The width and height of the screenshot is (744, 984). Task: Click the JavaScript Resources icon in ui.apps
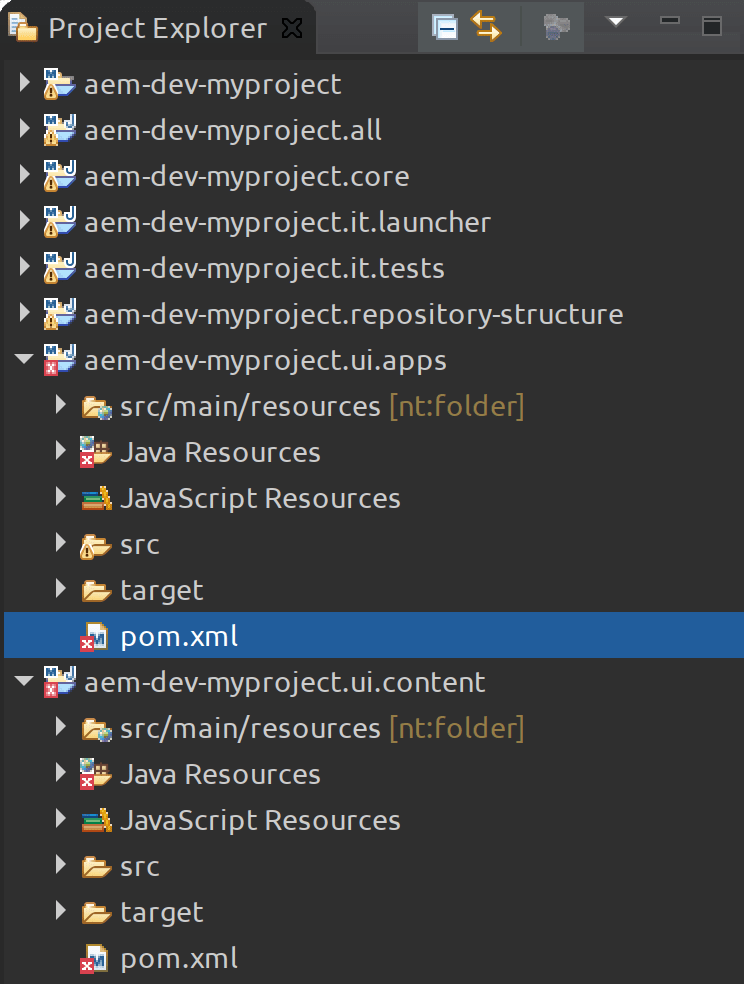[x=97, y=498]
